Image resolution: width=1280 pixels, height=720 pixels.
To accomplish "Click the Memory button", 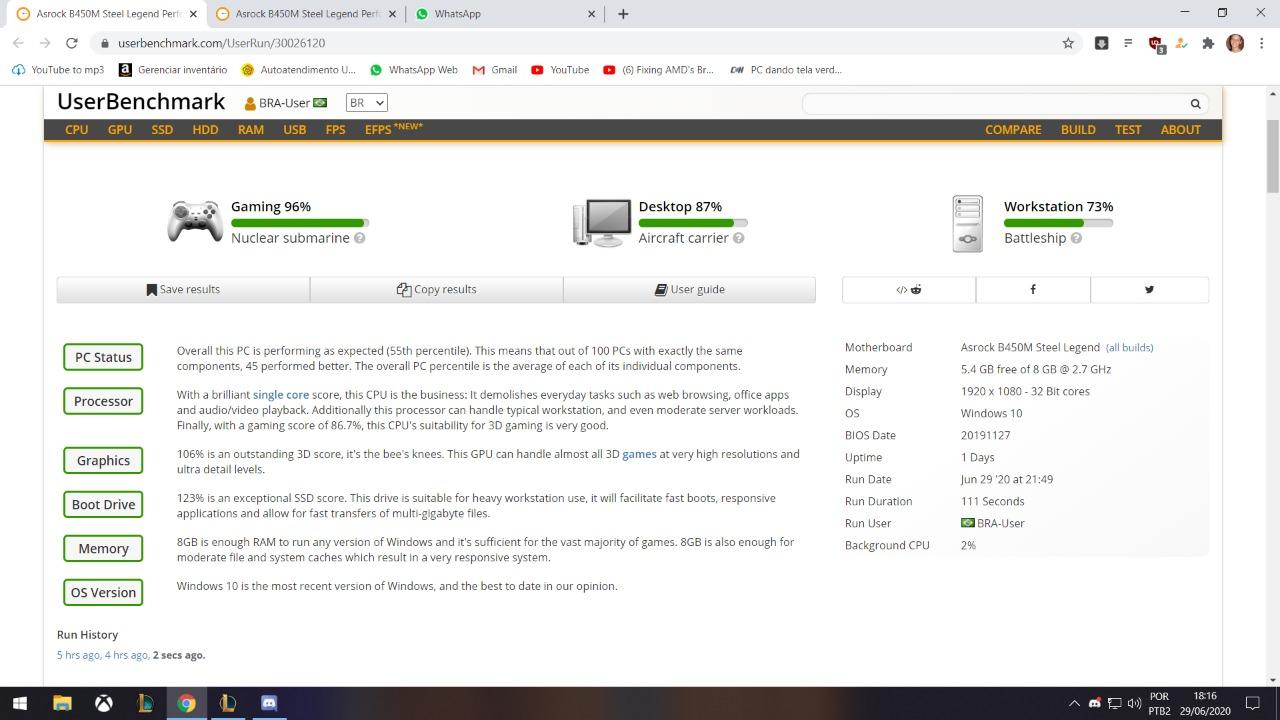I will click(103, 549).
